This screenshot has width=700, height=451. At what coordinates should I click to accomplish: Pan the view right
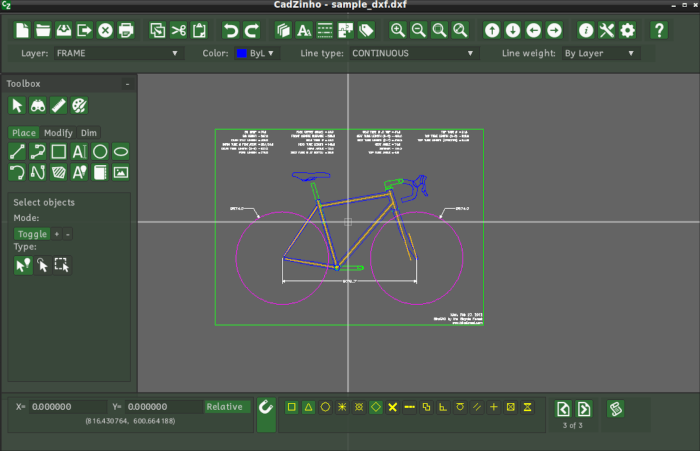click(554, 30)
